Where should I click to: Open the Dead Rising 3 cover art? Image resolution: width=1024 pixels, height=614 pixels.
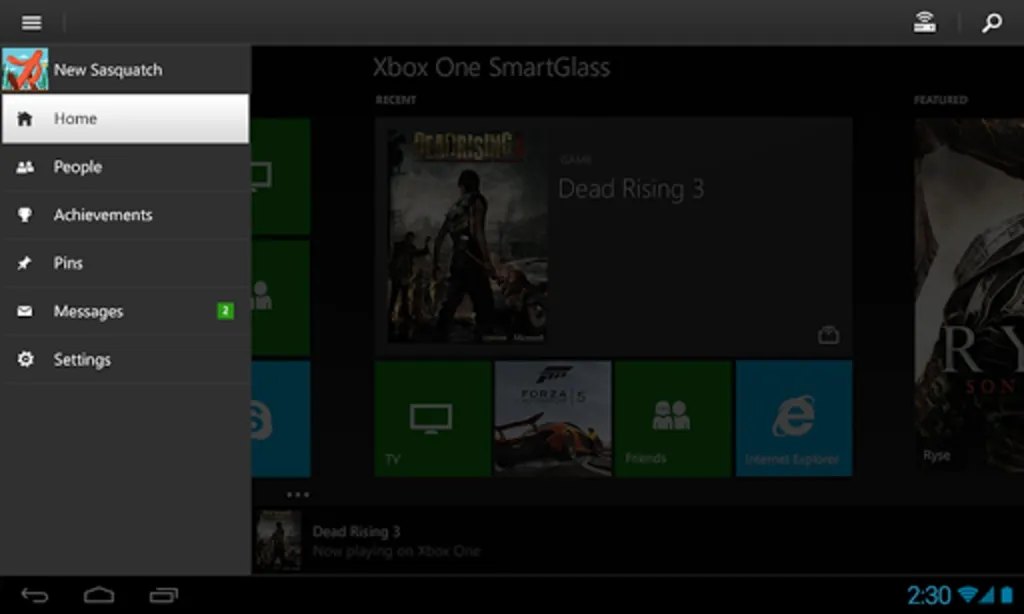click(x=467, y=236)
